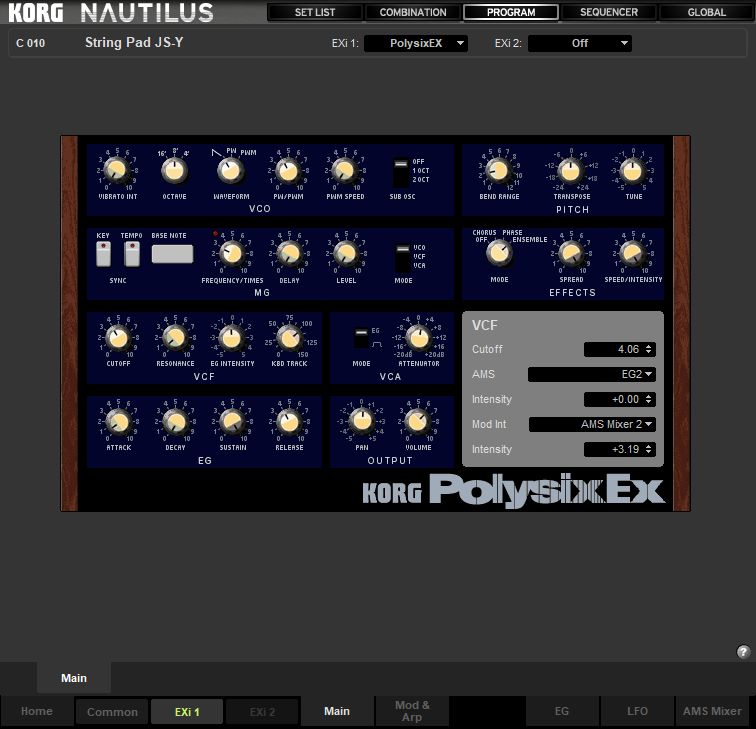This screenshot has height=729, width=756.
Task: Open the Mod & Arp tab
Action: coord(412,711)
